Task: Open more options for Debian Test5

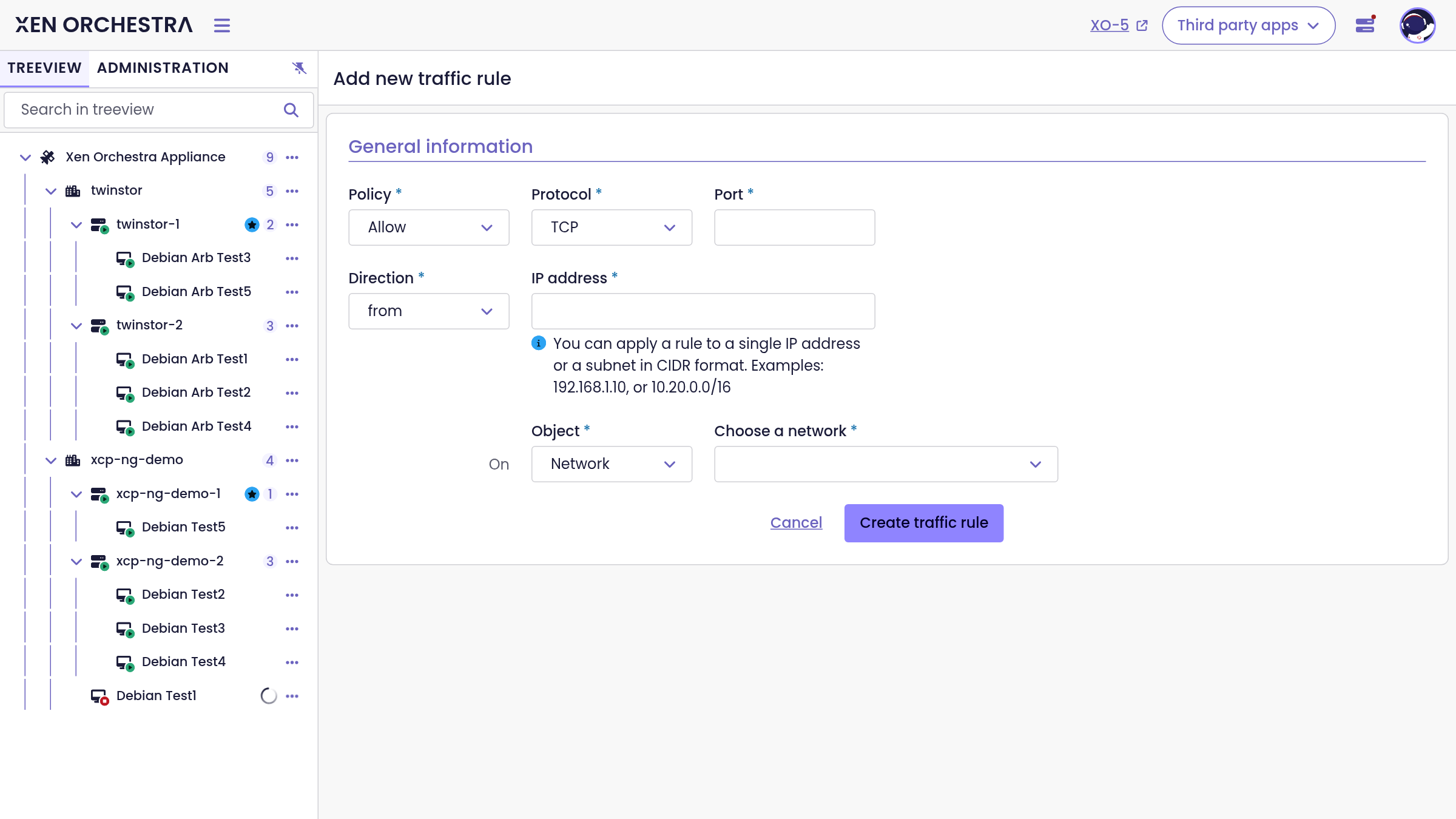Action: click(x=292, y=528)
